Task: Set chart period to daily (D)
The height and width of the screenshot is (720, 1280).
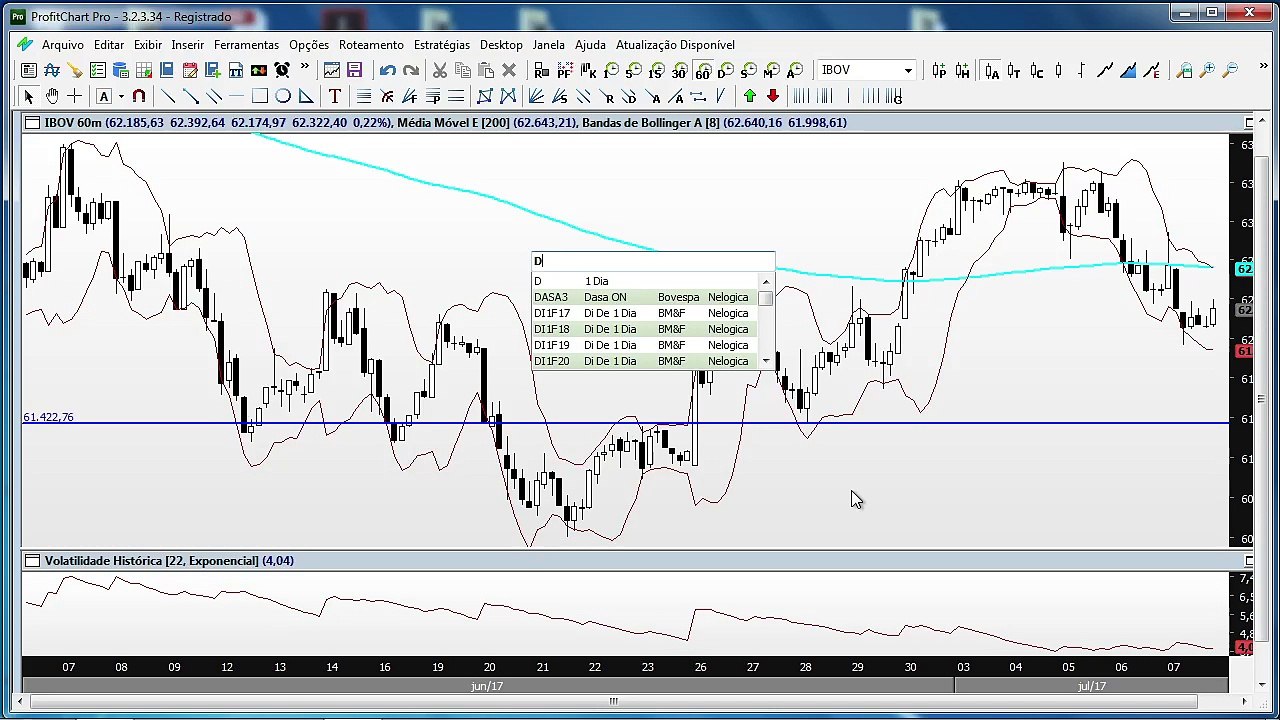Action: point(725,70)
